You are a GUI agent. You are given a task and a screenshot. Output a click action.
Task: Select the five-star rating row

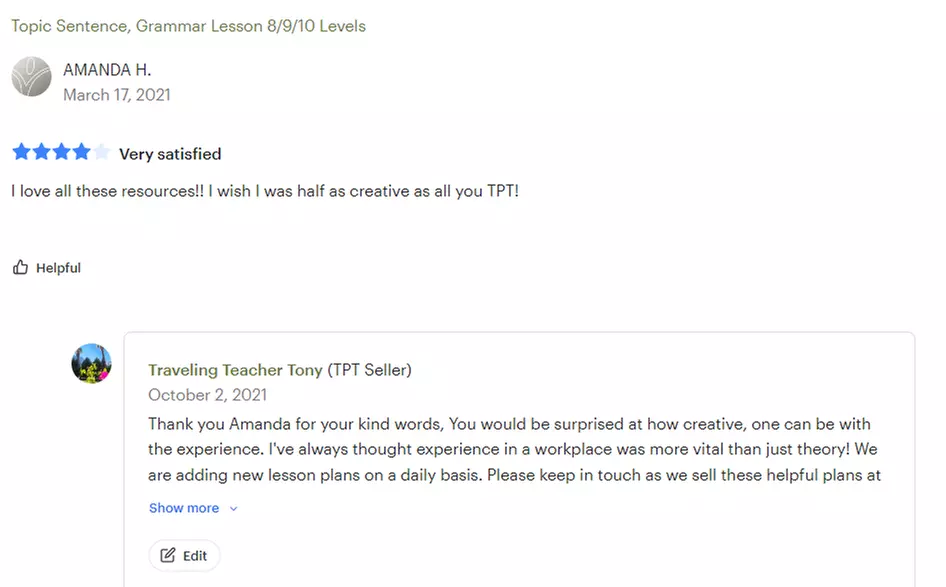(61, 152)
